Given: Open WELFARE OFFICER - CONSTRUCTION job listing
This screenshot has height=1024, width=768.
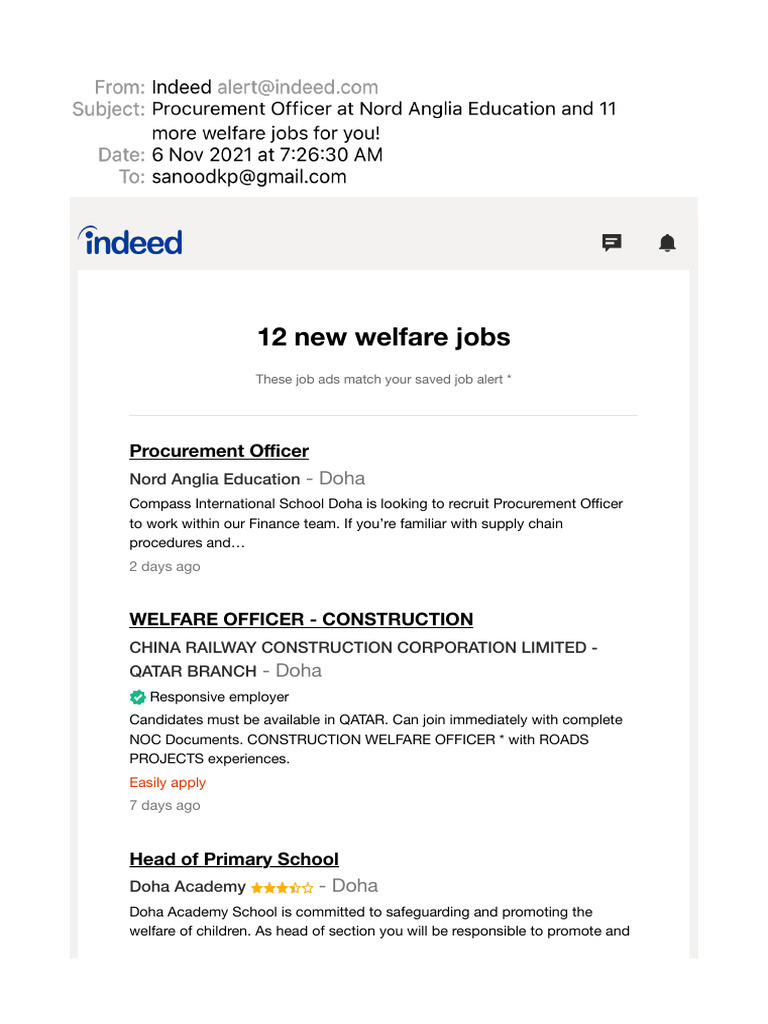Looking at the screenshot, I should pos(301,619).
